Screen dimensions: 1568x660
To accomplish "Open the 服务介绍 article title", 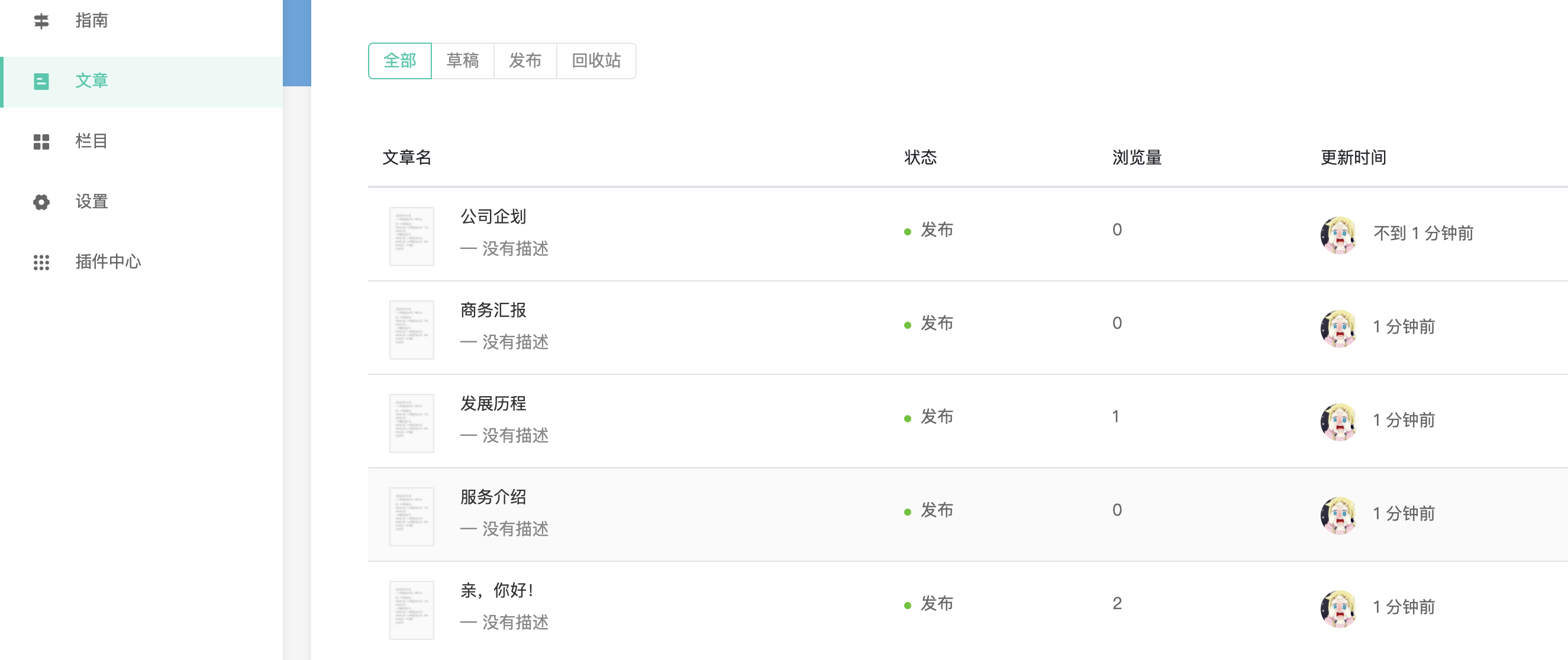I will (x=493, y=497).
